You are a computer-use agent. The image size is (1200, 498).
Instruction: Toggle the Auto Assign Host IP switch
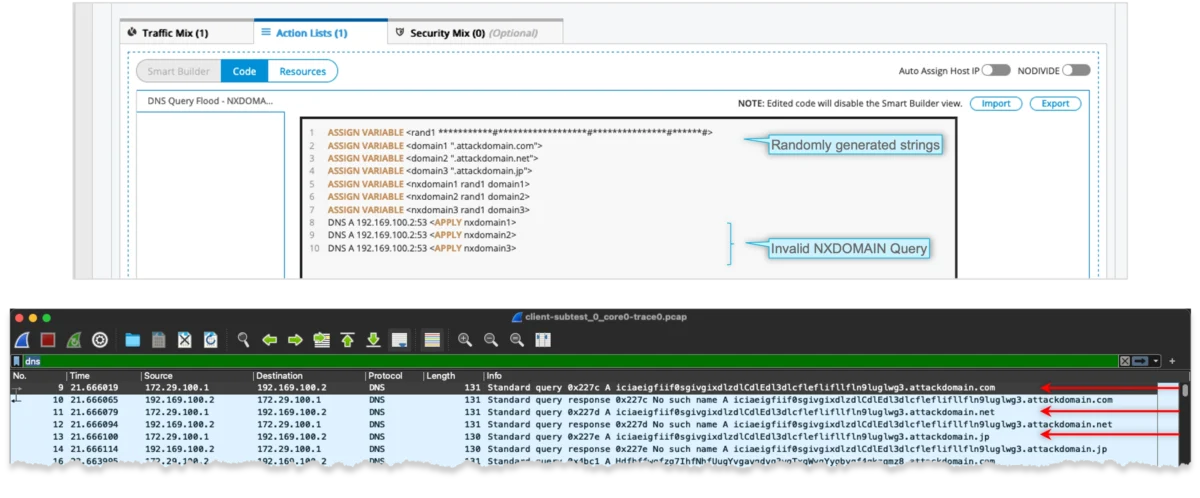[x=995, y=70]
